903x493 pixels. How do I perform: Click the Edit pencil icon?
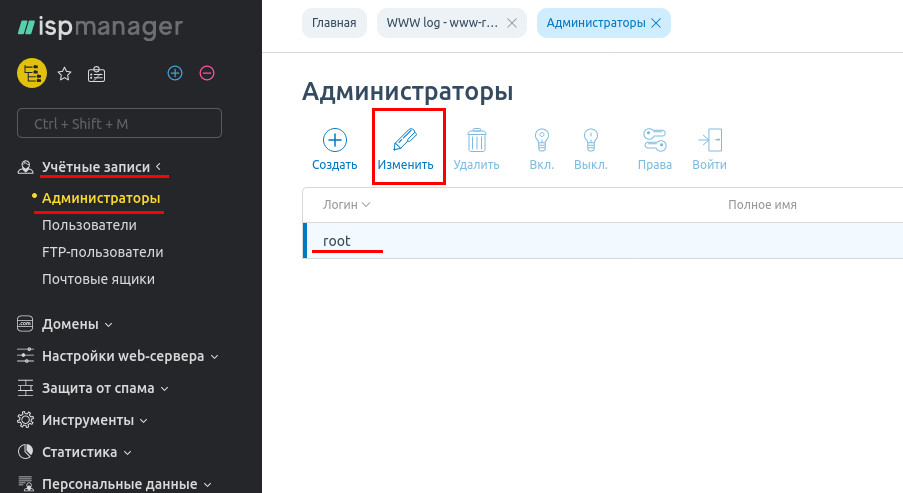tap(405, 140)
